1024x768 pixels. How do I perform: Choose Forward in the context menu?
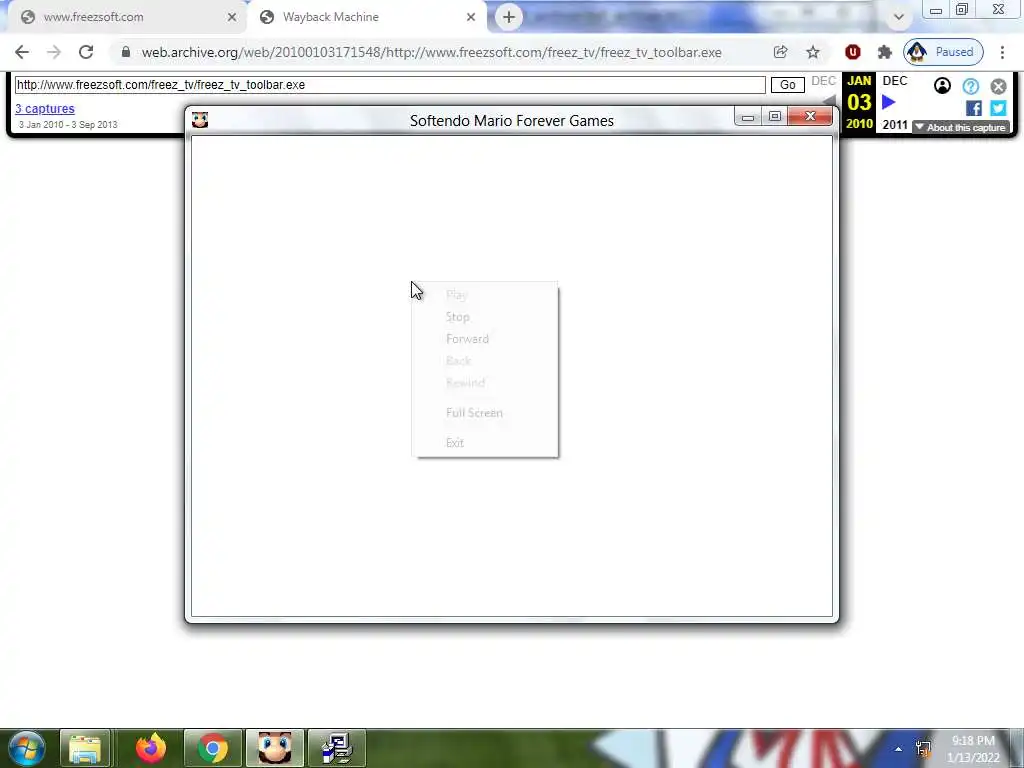pyautogui.click(x=485, y=339)
